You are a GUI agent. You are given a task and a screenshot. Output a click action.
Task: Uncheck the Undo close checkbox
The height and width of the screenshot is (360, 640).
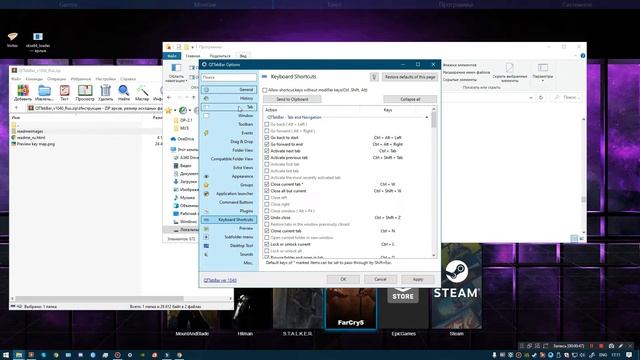(267, 218)
